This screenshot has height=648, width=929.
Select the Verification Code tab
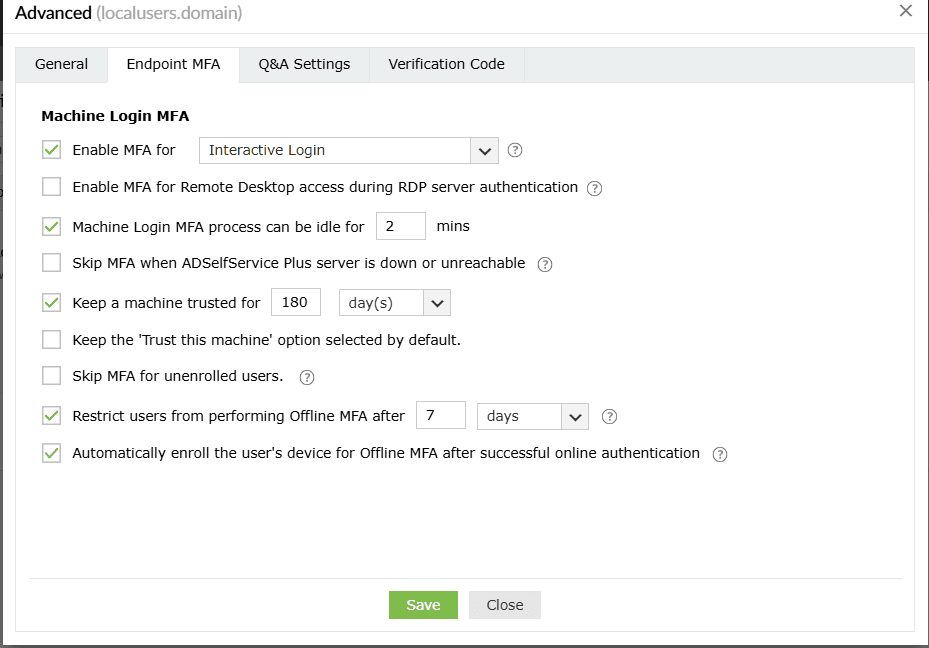point(446,63)
